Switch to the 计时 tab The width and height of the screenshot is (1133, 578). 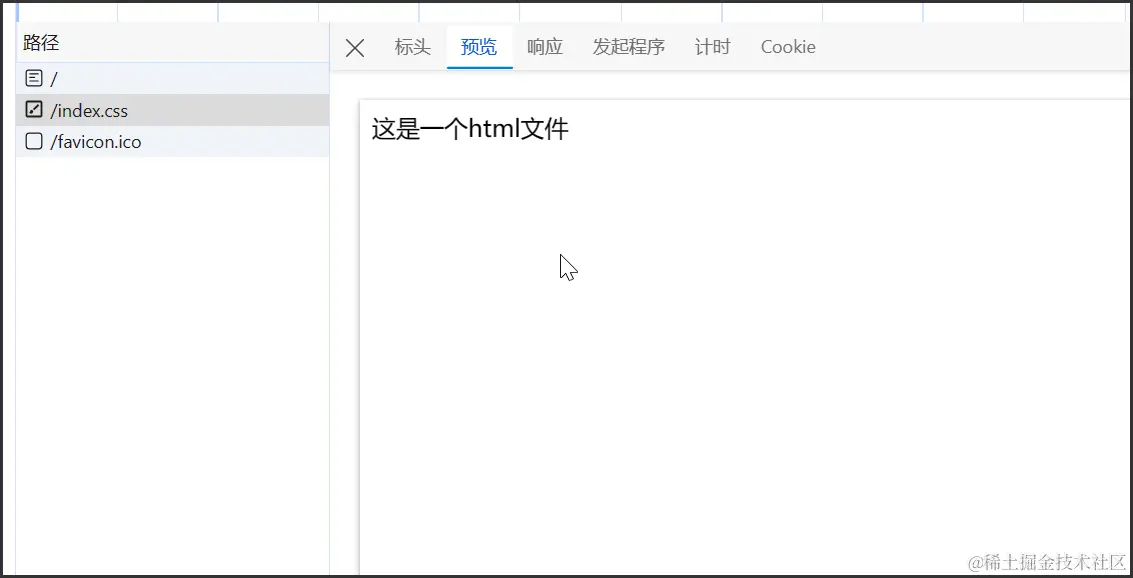pyautogui.click(x=712, y=47)
